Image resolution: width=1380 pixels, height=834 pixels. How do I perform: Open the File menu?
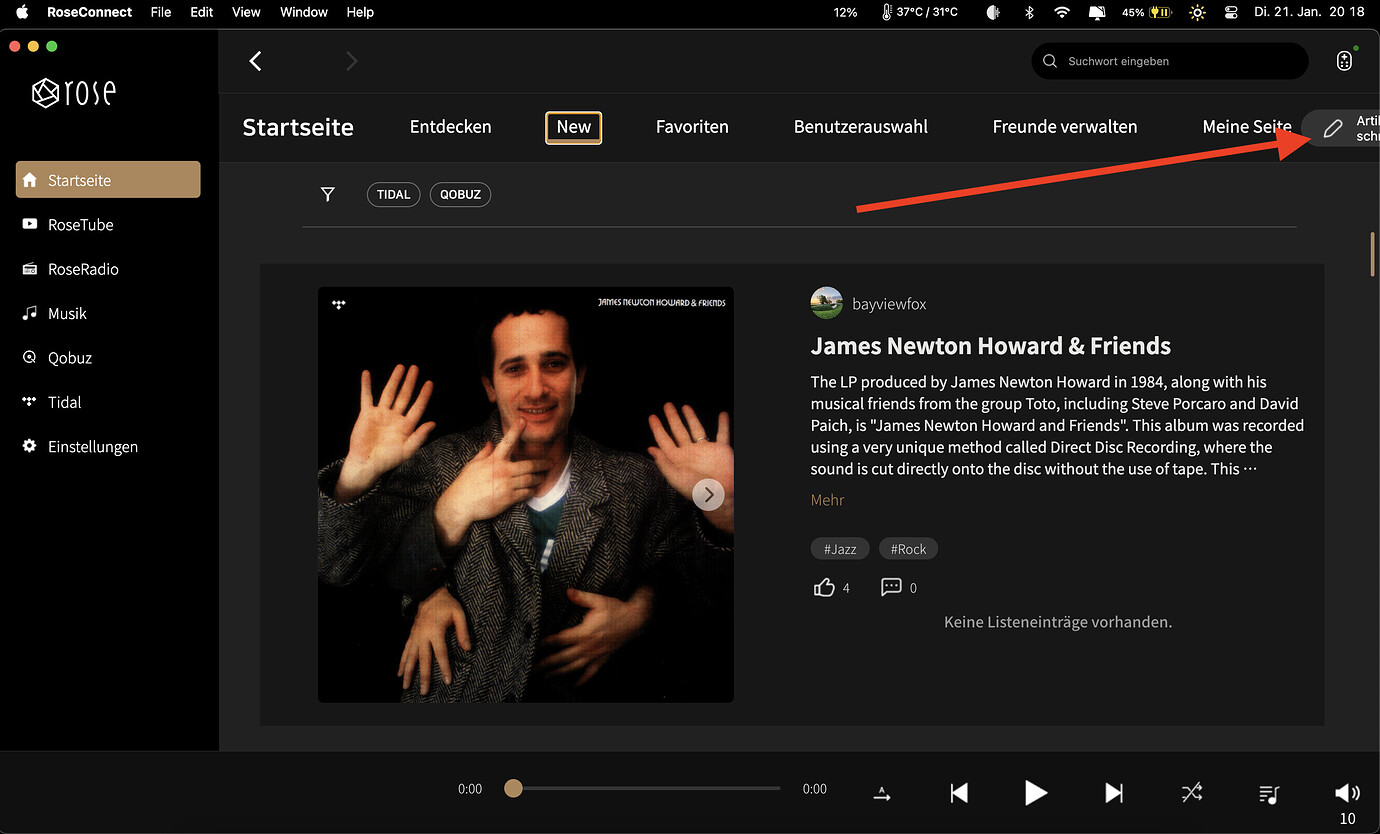tap(161, 12)
